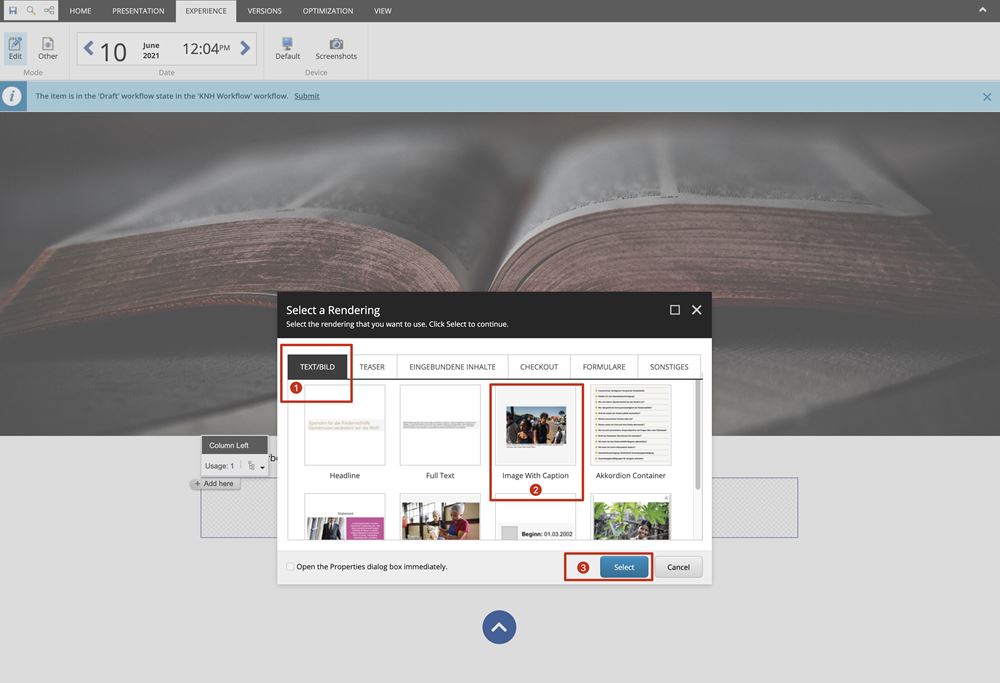Go to the previous date arrow
The width and height of the screenshot is (1000, 683).
(88, 48)
